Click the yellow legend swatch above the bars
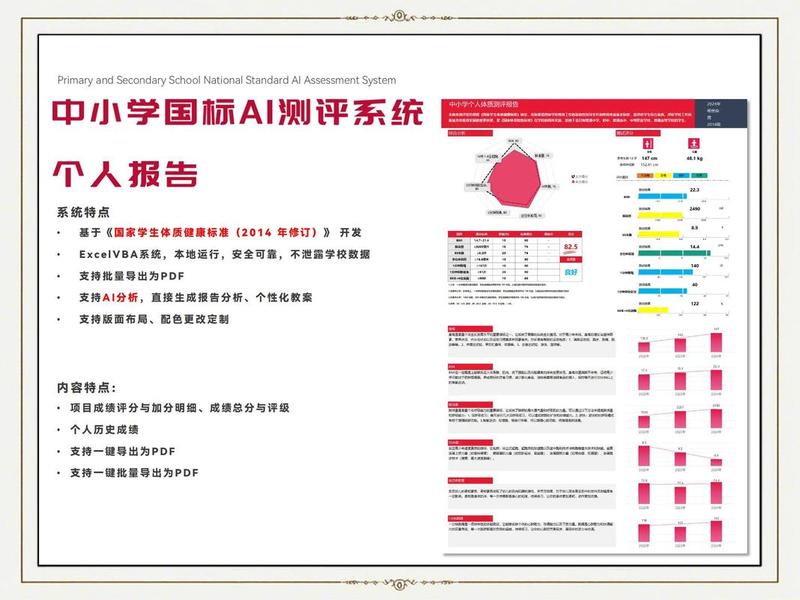Viewport: 800px width, 600px height. pyautogui.click(x=663, y=176)
